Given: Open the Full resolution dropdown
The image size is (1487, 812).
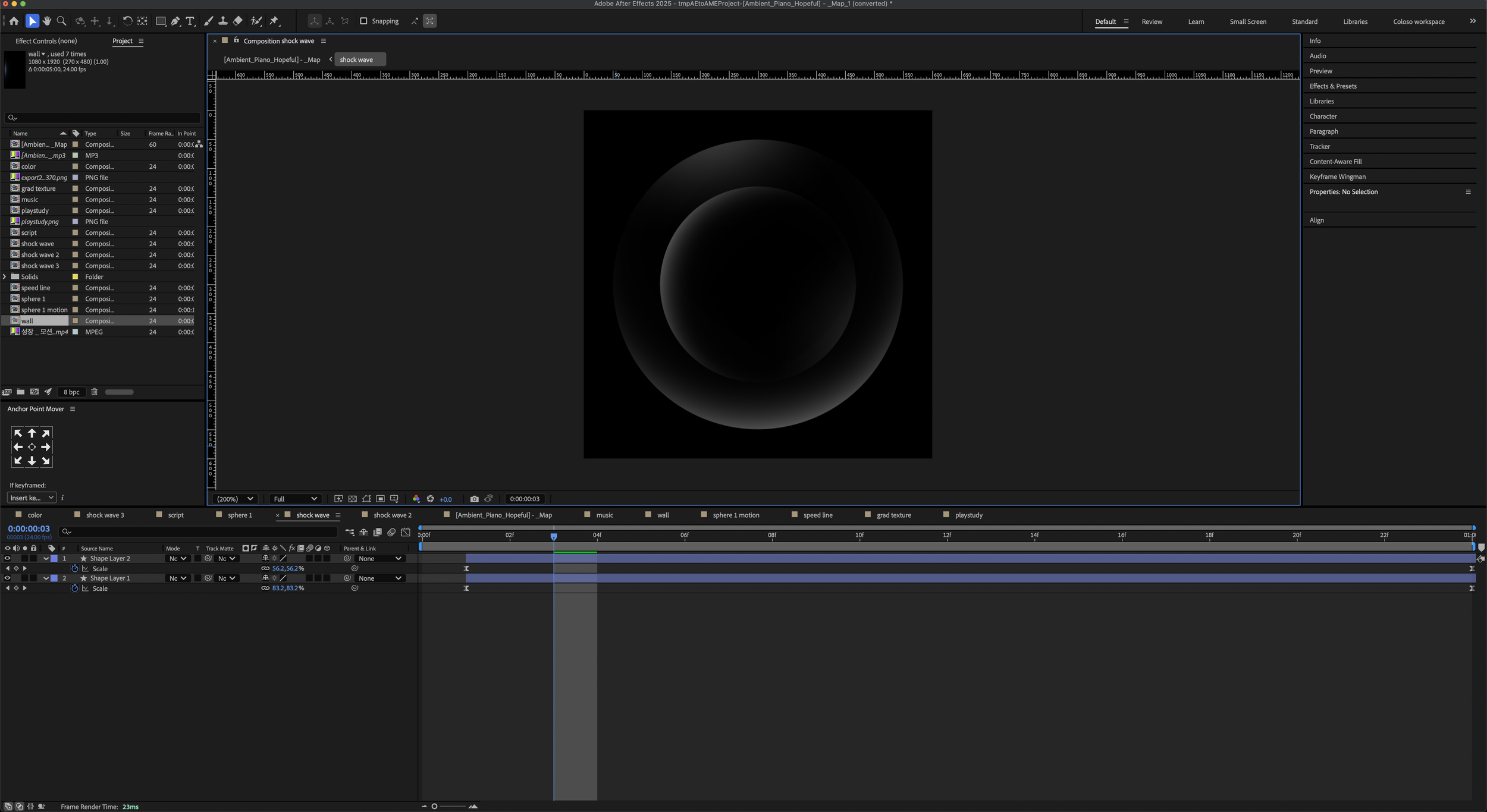Looking at the screenshot, I should tap(295, 499).
